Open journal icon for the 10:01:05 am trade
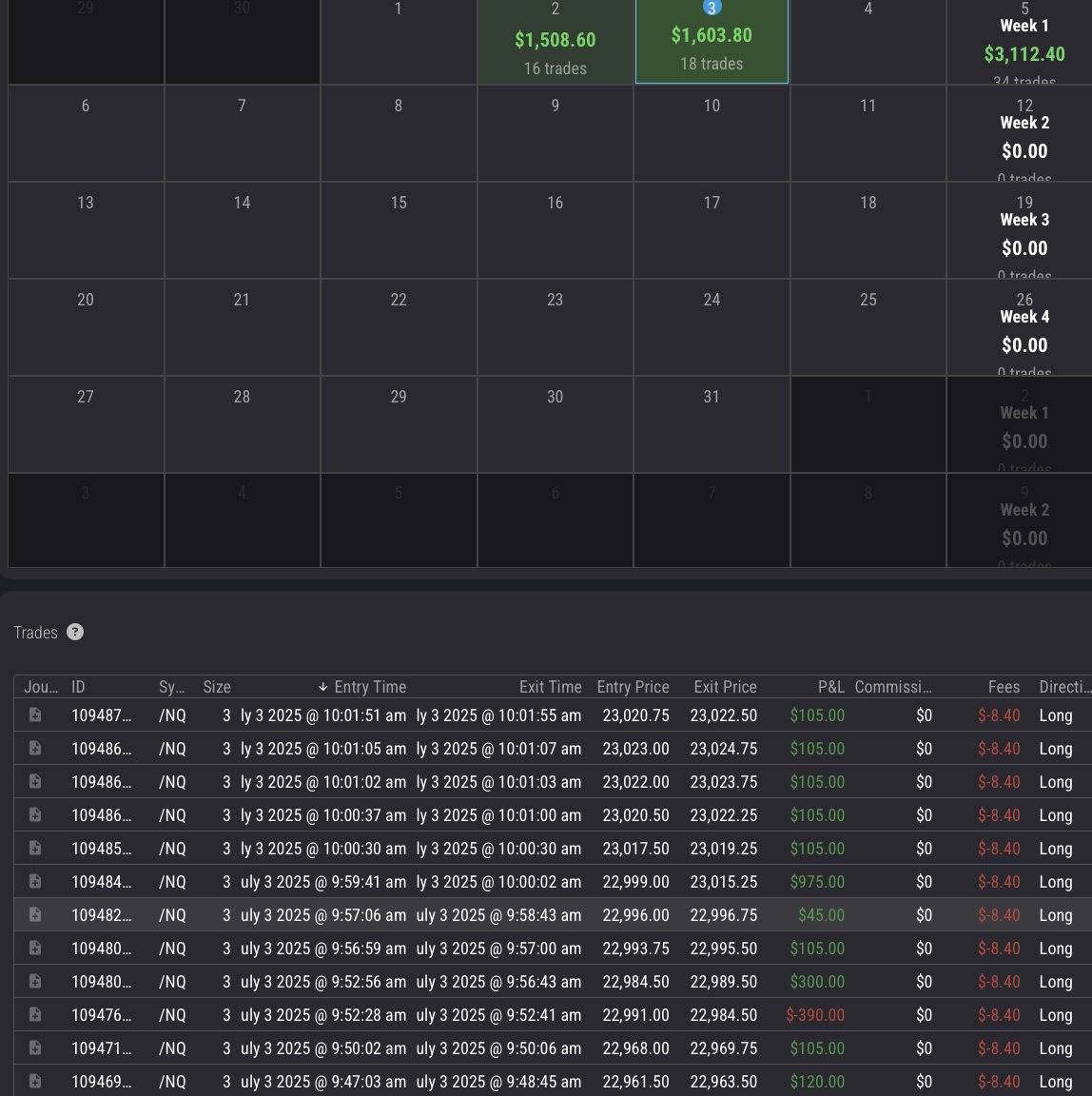The image size is (1092, 1096). 35,748
